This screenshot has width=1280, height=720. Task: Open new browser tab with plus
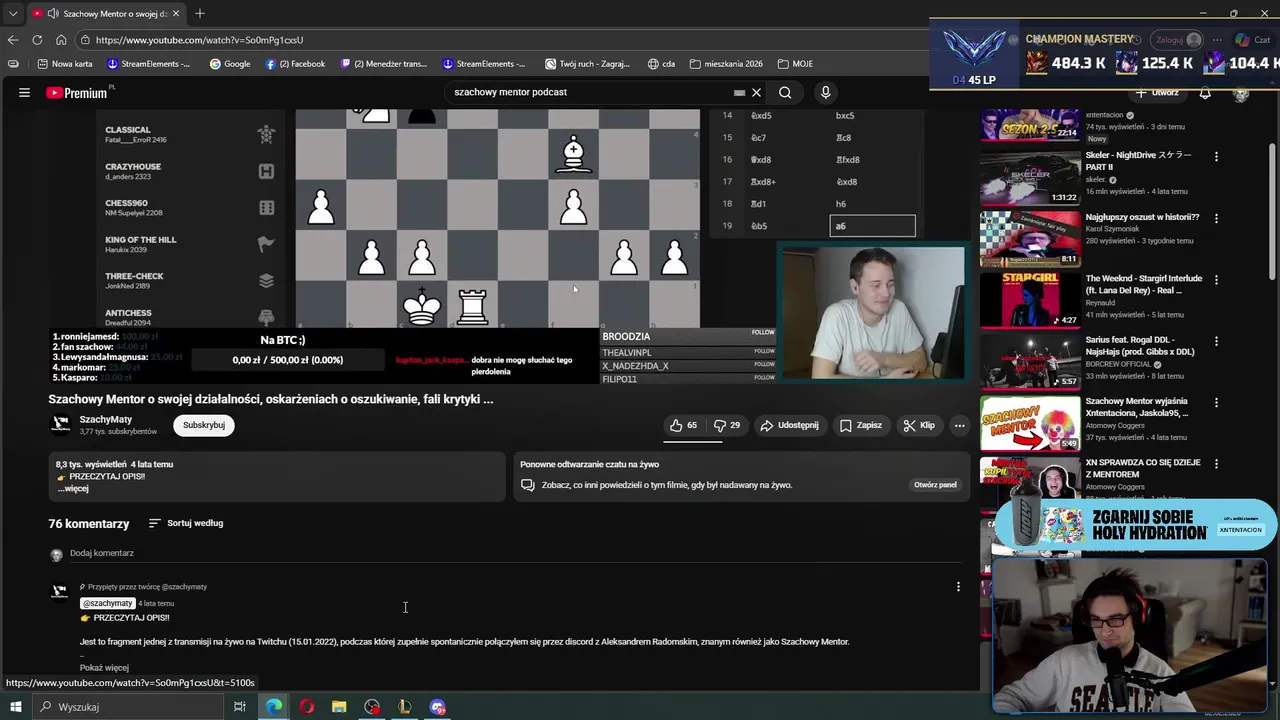[x=200, y=13]
